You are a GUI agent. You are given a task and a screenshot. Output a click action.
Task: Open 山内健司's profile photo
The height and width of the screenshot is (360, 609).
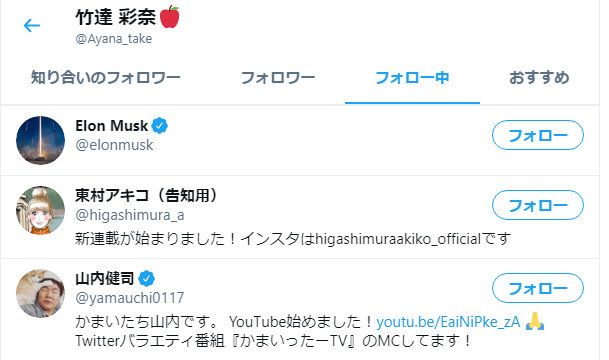tap(40, 294)
